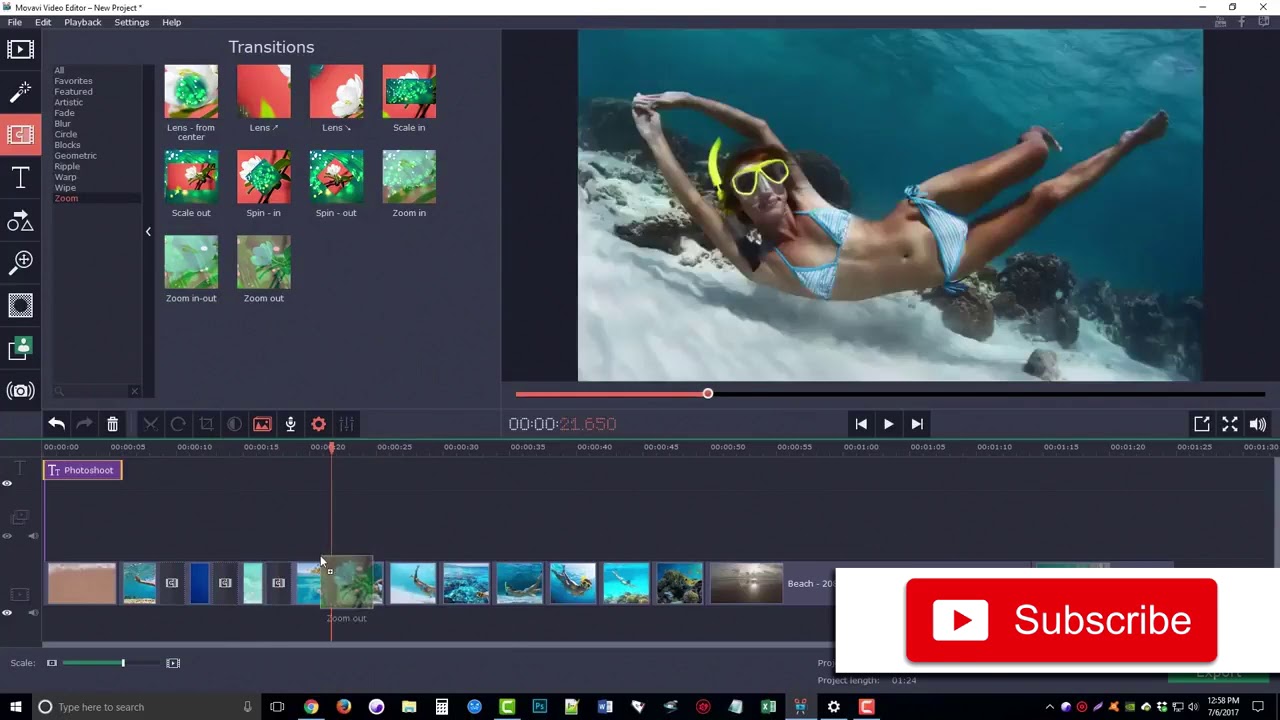Select the Wipe transition category
The width and height of the screenshot is (1280, 720).
pos(65,188)
